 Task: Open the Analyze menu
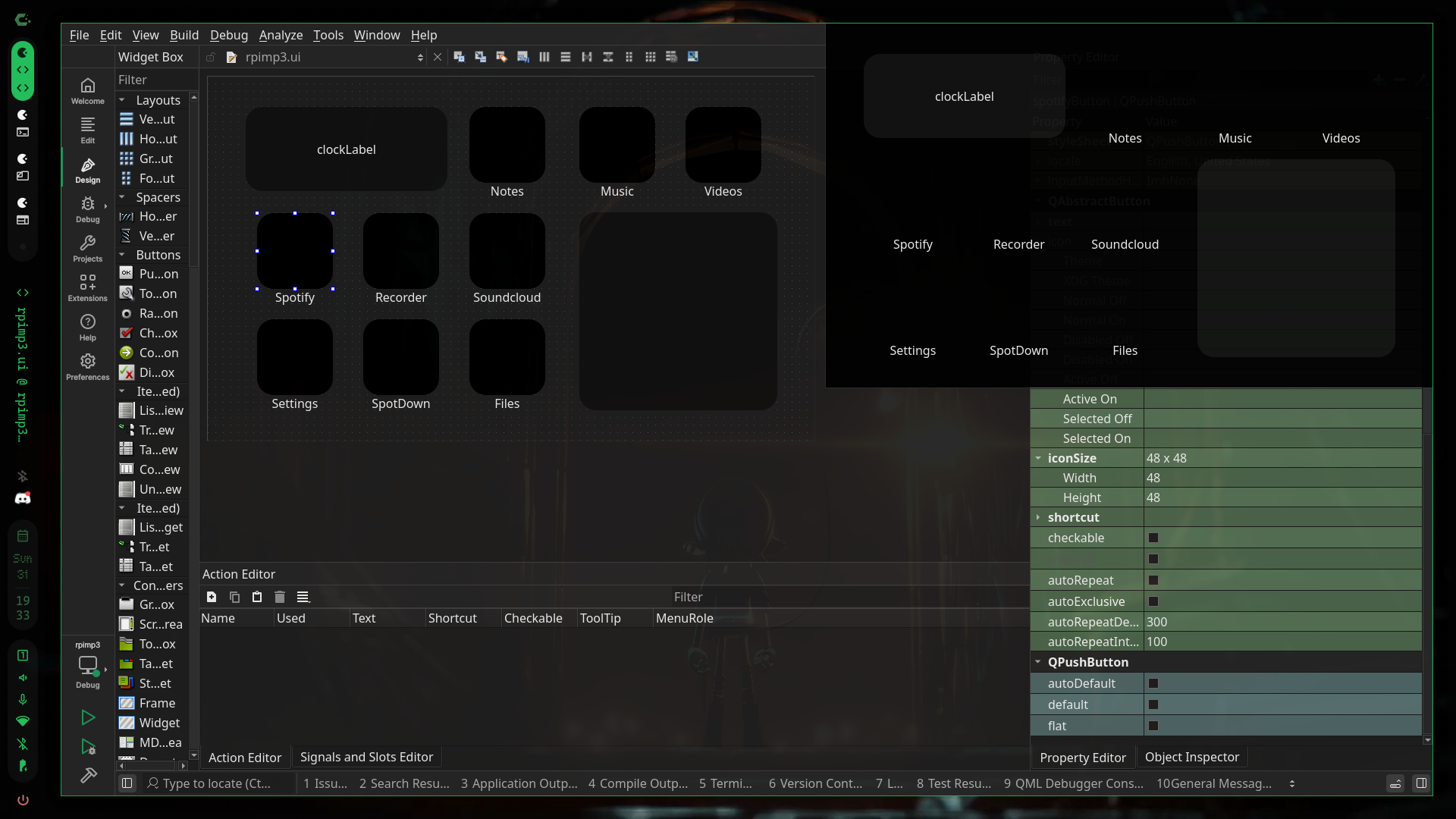[x=281, y=35]
